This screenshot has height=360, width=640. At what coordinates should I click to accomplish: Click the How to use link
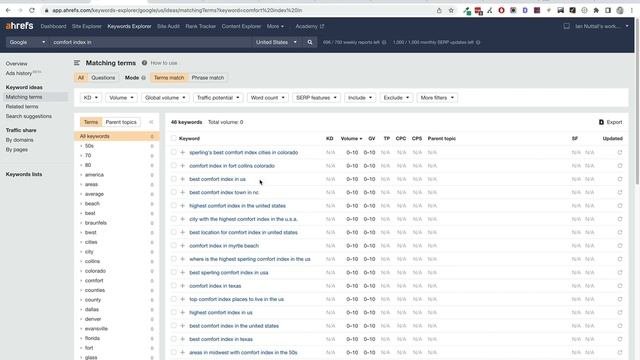point(164,63)
